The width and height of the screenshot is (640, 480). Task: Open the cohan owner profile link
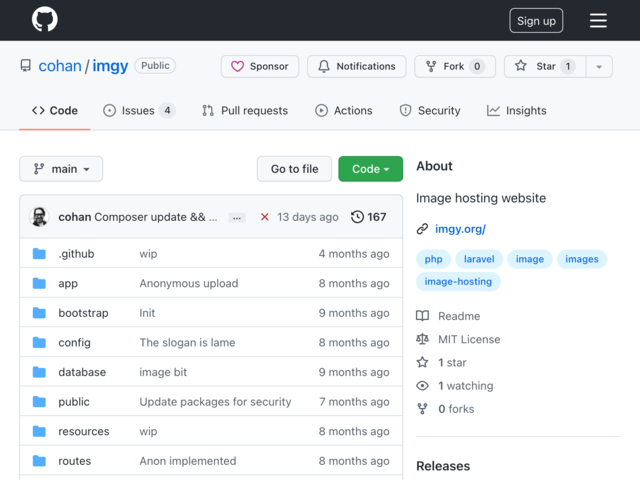coord(60,66)
